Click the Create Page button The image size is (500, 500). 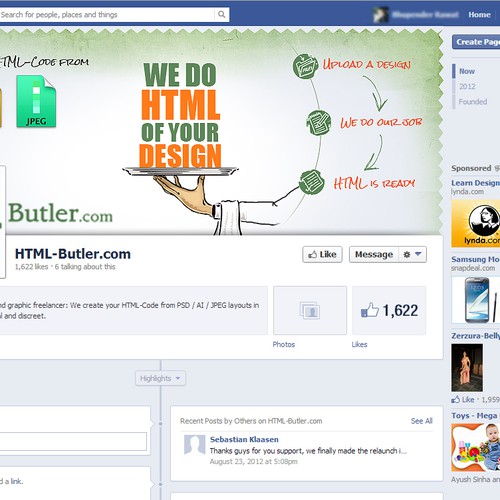(x=476, y=42)
